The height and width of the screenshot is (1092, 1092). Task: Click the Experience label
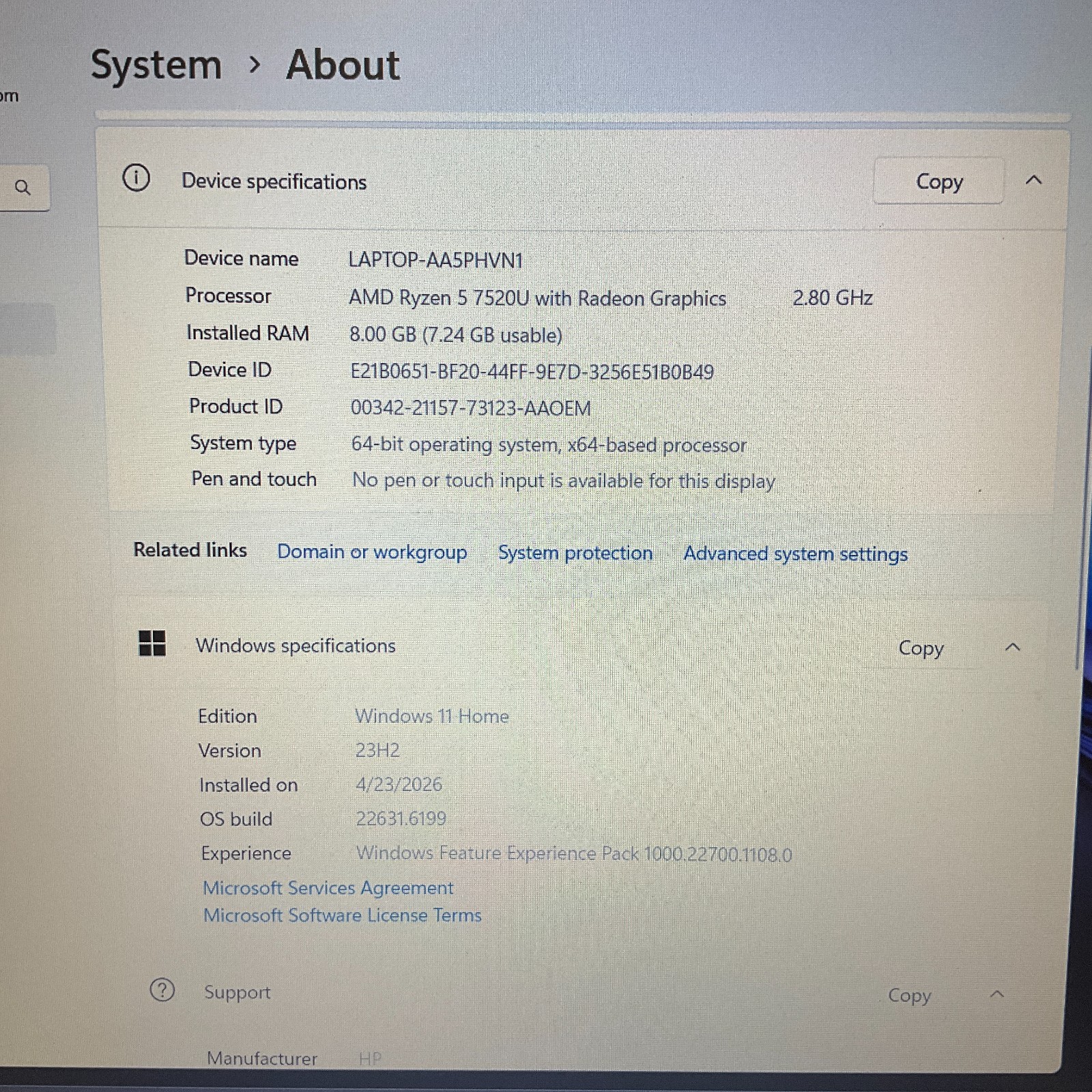[x=246, y=853]
